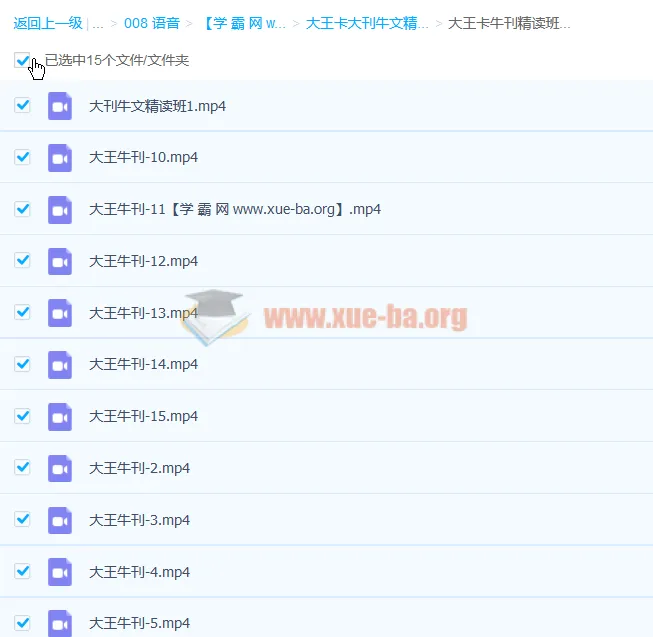Click video icon for 大刊牛文精读班1.mp4
This screenshot has width=653, height=637.
point(60,106)
